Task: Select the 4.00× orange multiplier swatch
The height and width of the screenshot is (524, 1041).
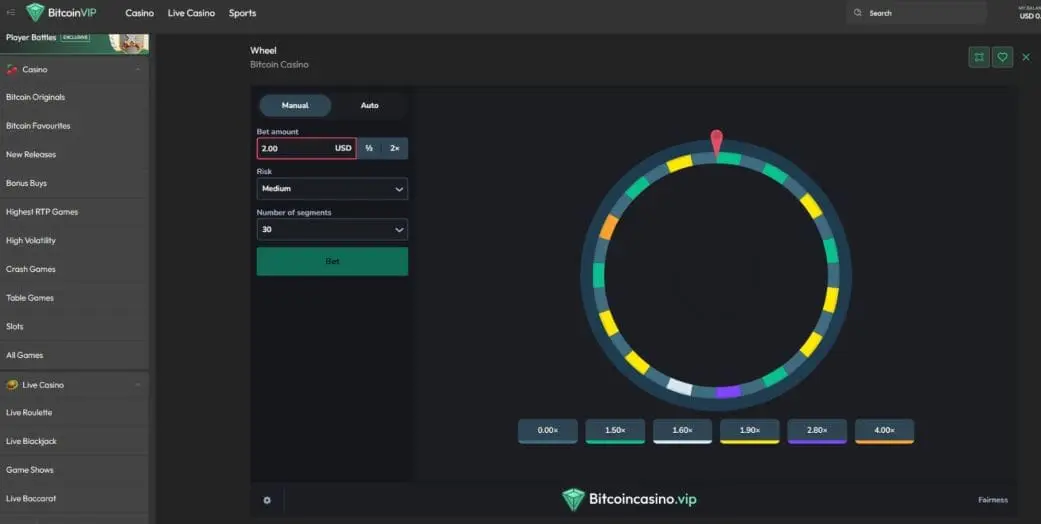Action: tap(883, 431)
